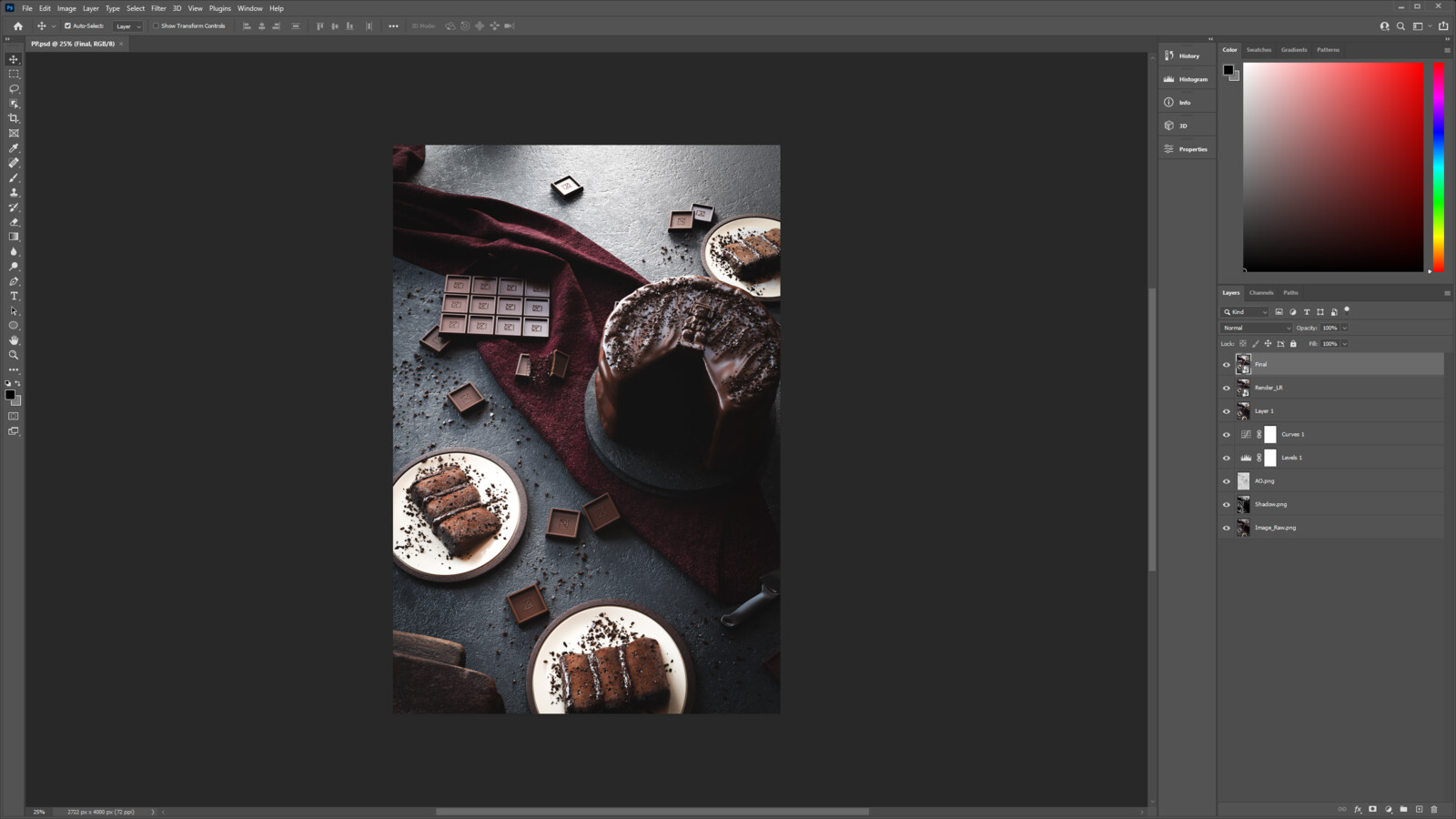
Task: Select the Dodge tool
Action: click(14, 267)
